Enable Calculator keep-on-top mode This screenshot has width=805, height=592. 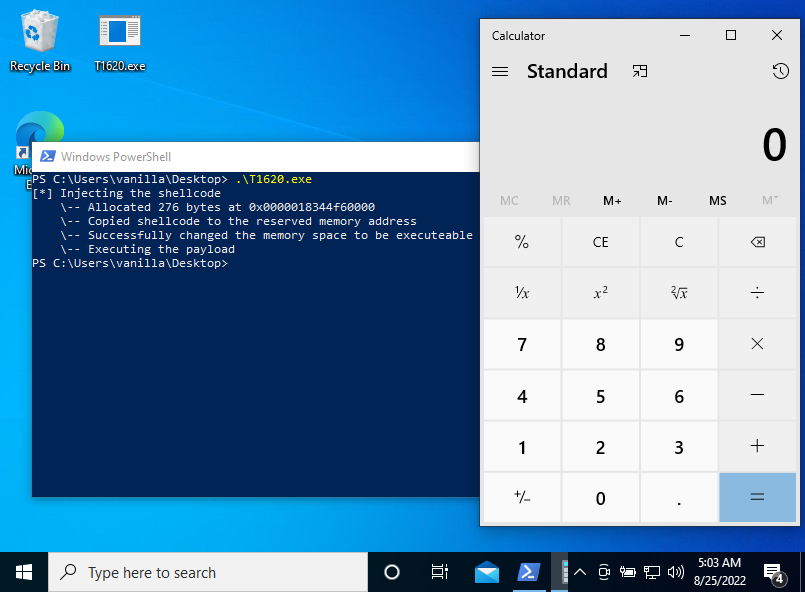tap(639, 71)
